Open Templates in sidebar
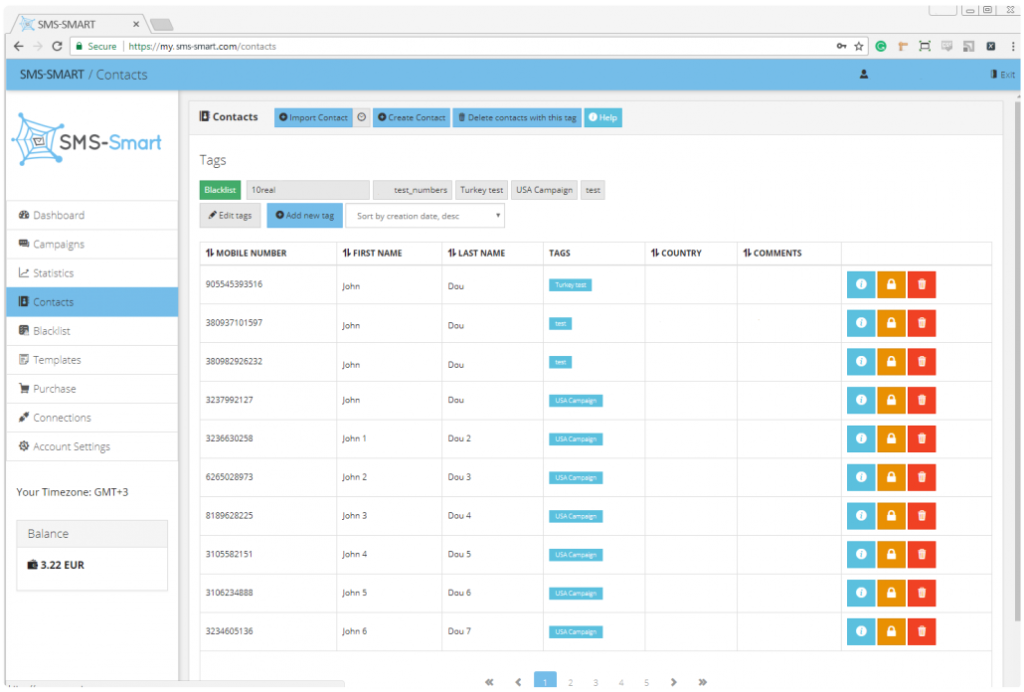This screenshot has height=692, width=1024. click(x=92, y=360)
